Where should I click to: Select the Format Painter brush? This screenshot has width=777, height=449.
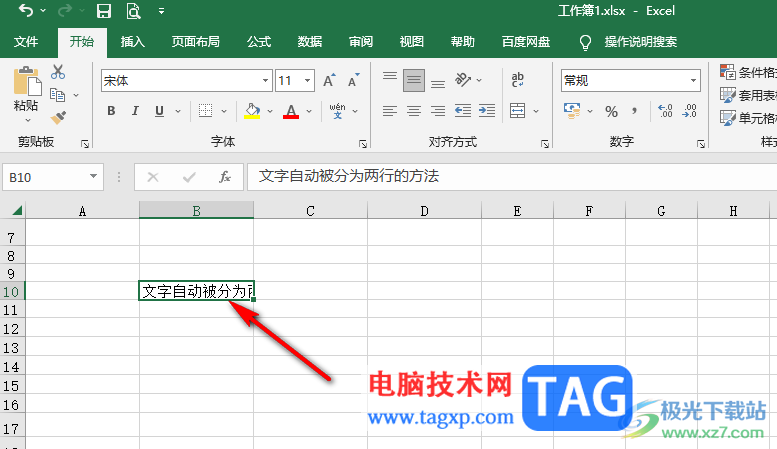click(x=58, y=117)
